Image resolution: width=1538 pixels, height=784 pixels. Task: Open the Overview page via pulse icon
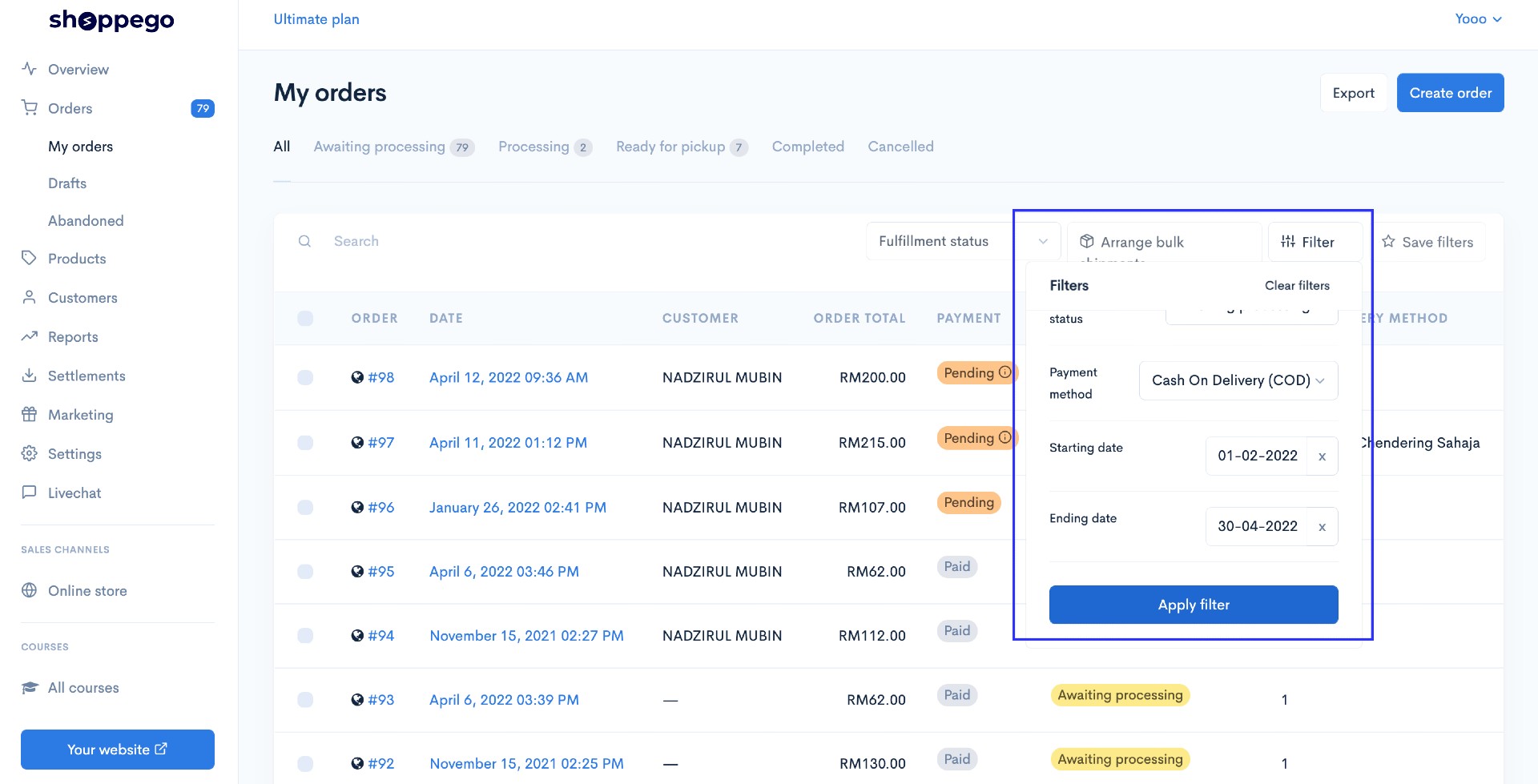tap(30, 69)
